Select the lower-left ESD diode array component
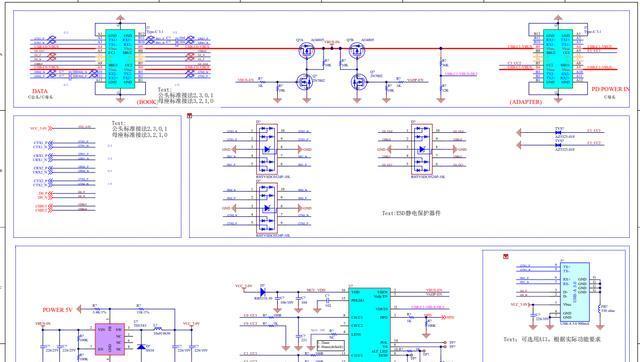This screenshot has height=362, width=640. pyautogui.click(x=267, y=208)
